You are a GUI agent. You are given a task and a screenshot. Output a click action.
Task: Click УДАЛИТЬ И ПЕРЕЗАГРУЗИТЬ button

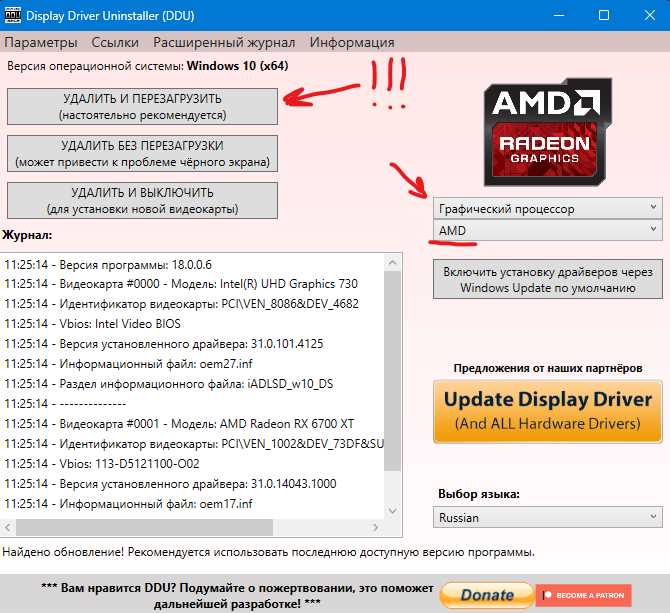pyautogui.click(x=142, y=107)
